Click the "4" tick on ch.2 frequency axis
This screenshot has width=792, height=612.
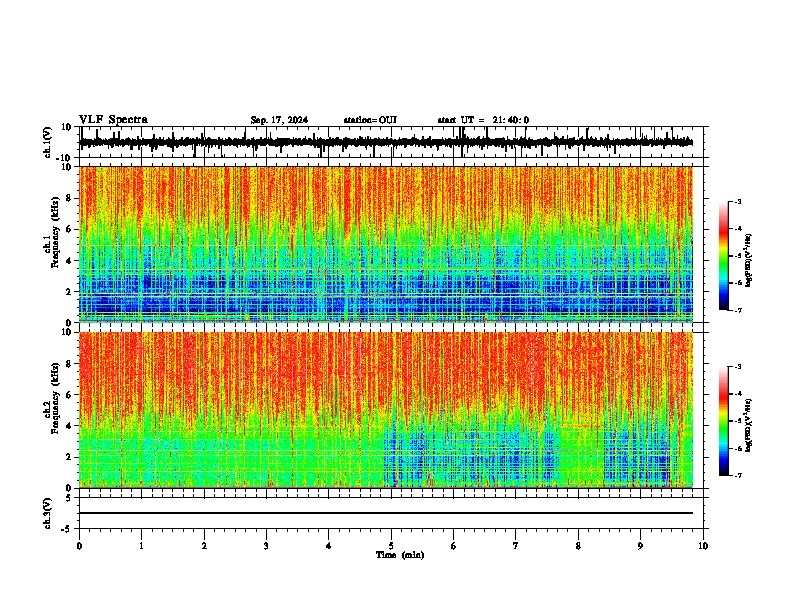[69, 426]
